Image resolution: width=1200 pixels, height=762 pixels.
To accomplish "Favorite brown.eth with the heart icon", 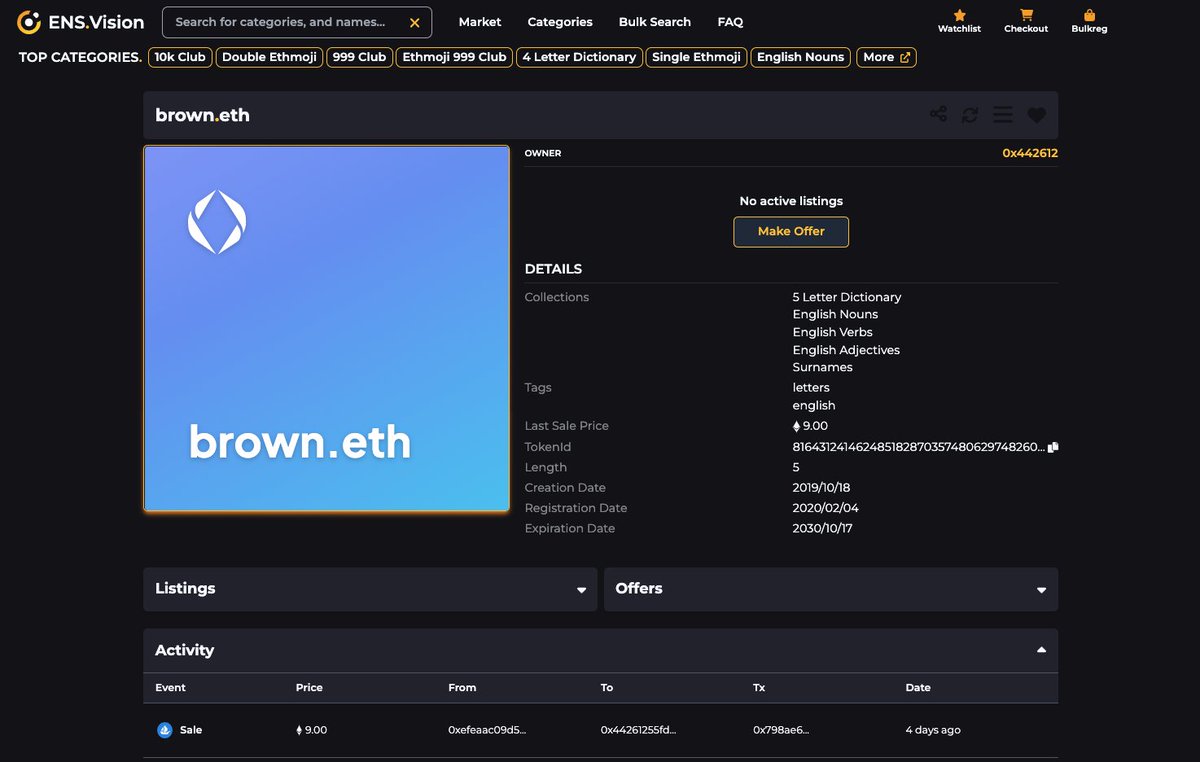I will tap(1037, 115).
